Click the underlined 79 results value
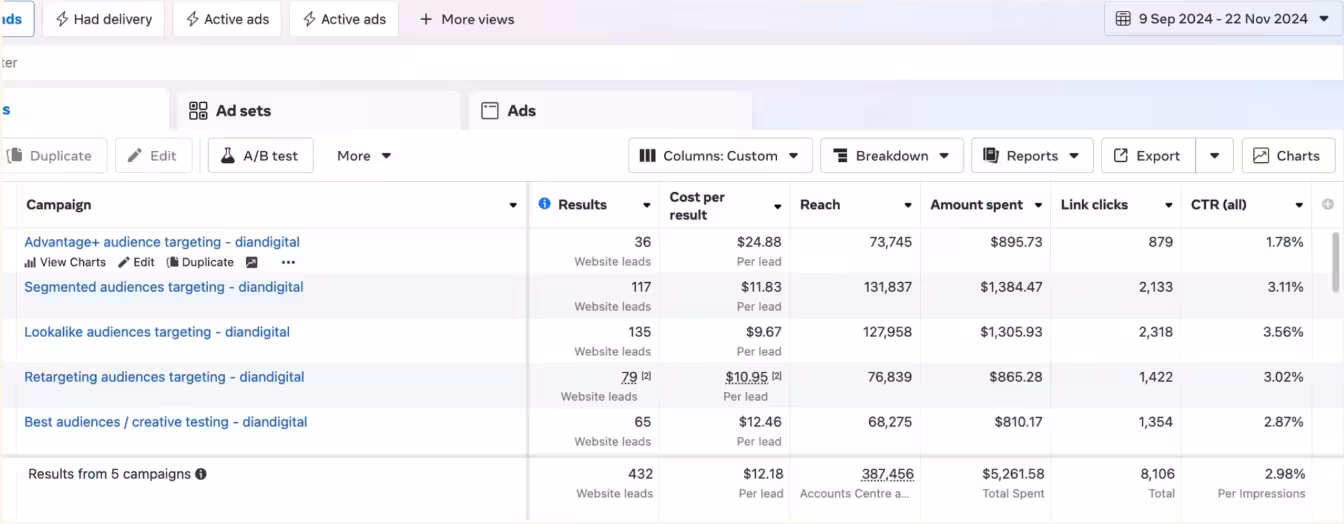 pyautogui.click(x=629, y=377)
